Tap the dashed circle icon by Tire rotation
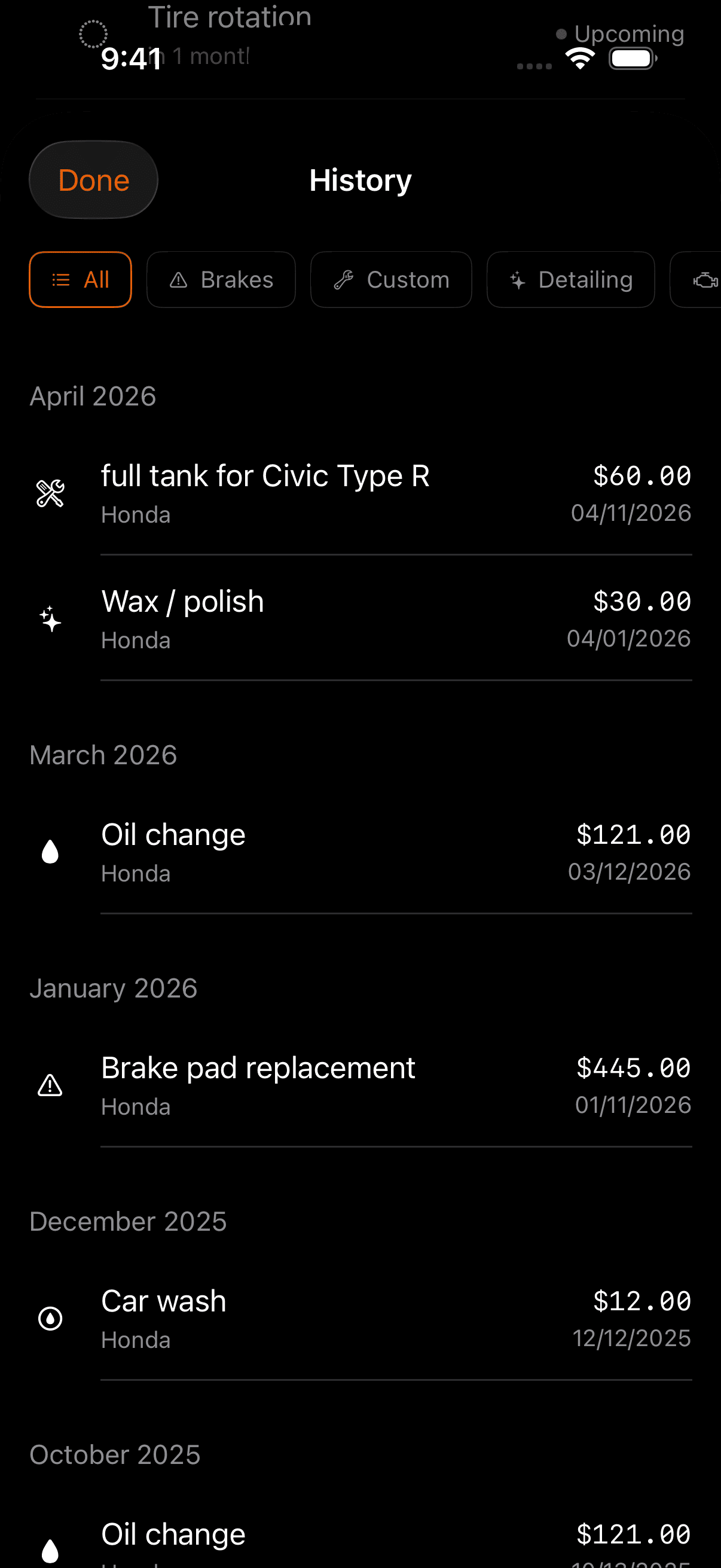 point(93,34)
